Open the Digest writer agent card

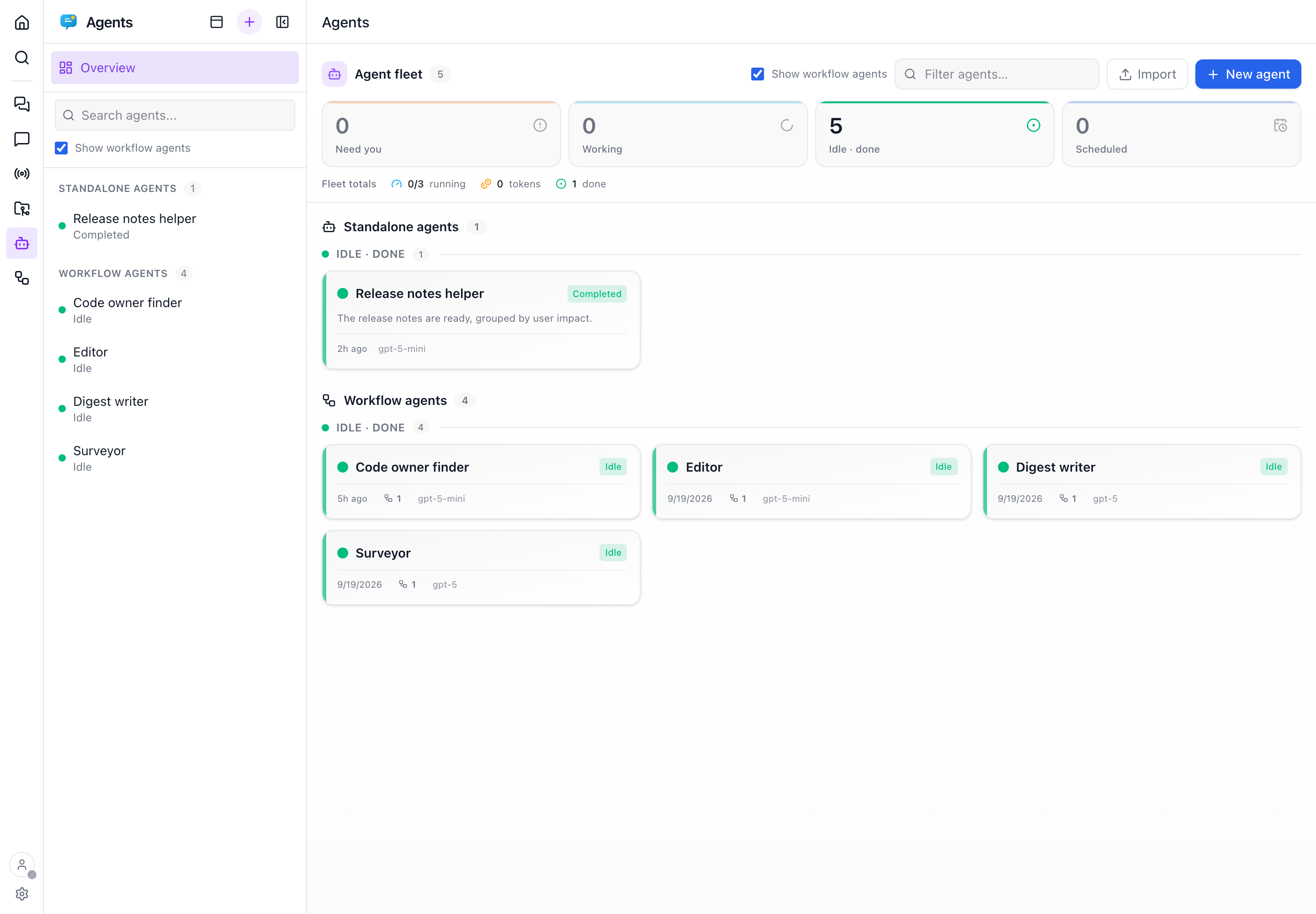(x=1142, y=482)
